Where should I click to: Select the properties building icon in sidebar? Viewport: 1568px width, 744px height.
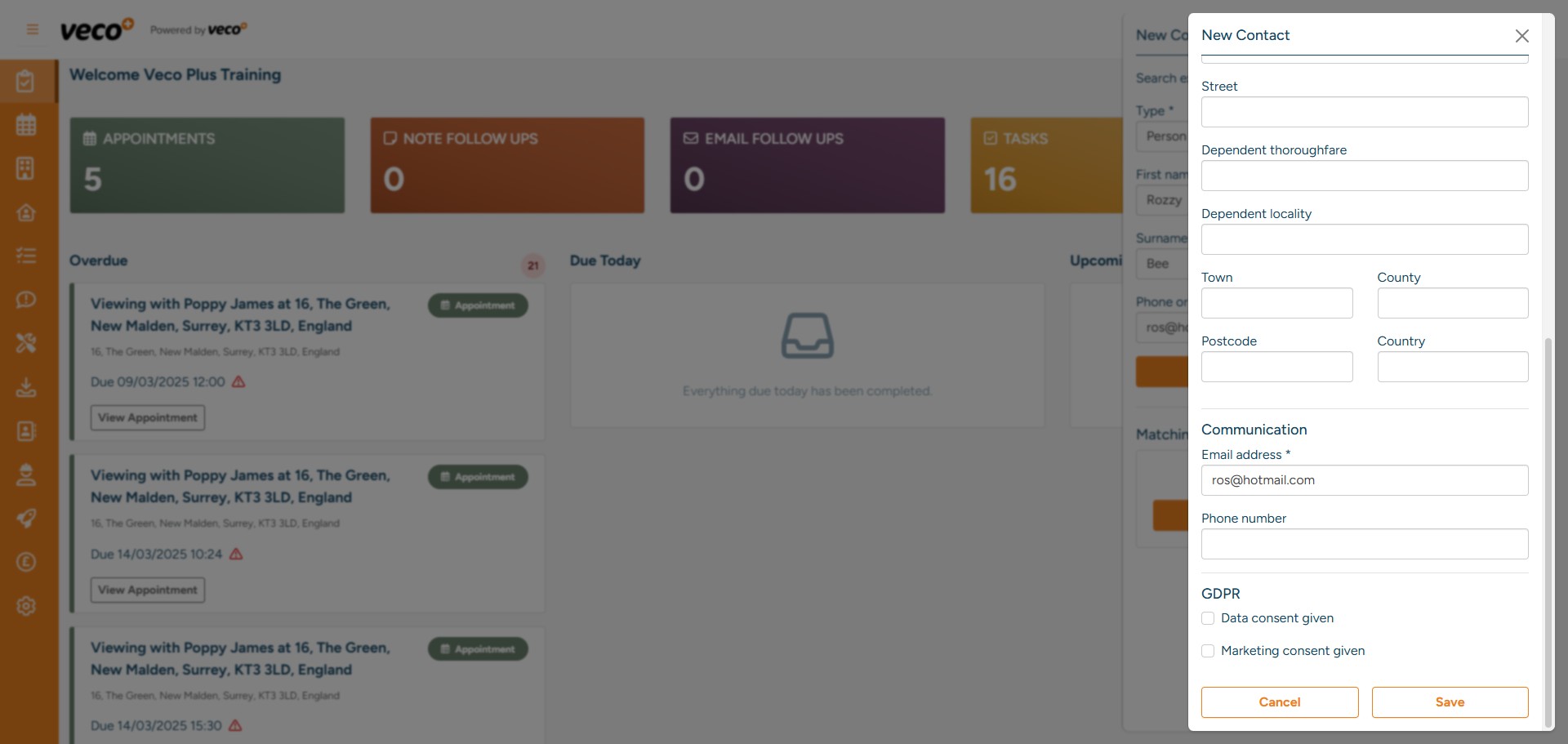[27, 168]
